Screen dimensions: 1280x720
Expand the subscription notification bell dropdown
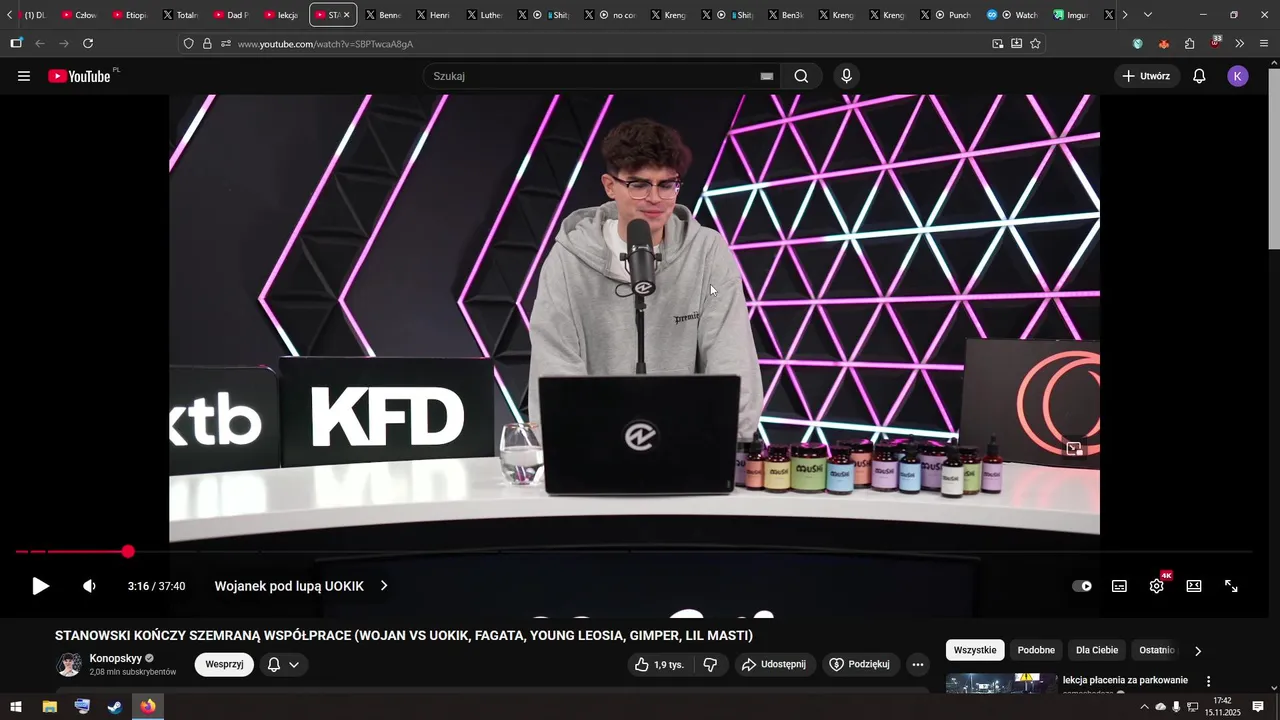point(283,665)
